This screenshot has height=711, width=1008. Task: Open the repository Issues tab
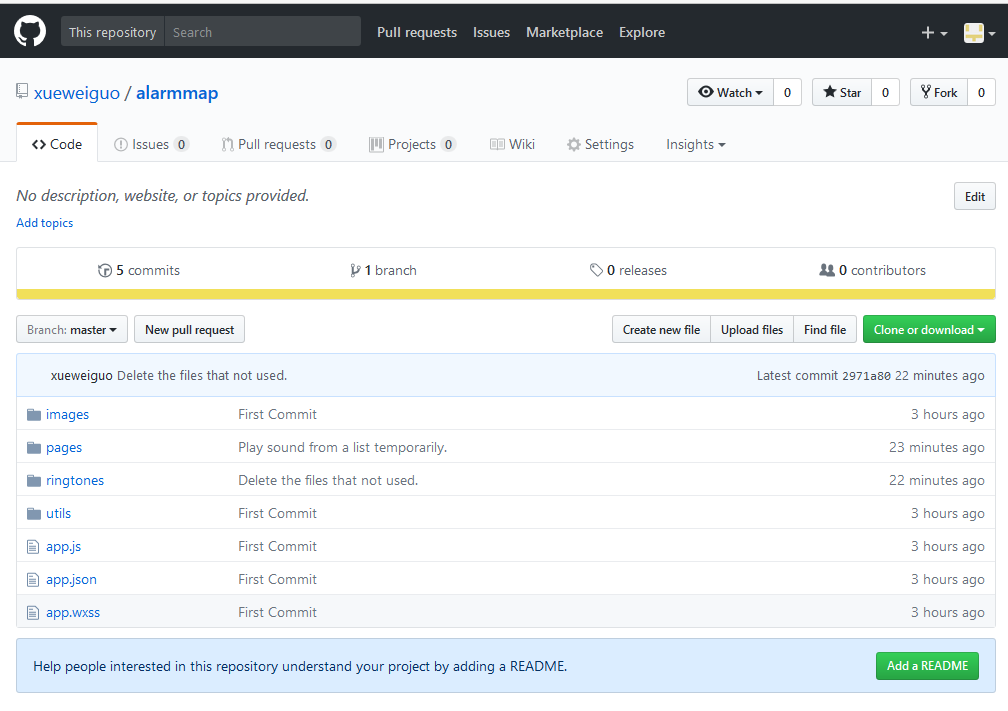pyautogui.click(x=151, y=144)
